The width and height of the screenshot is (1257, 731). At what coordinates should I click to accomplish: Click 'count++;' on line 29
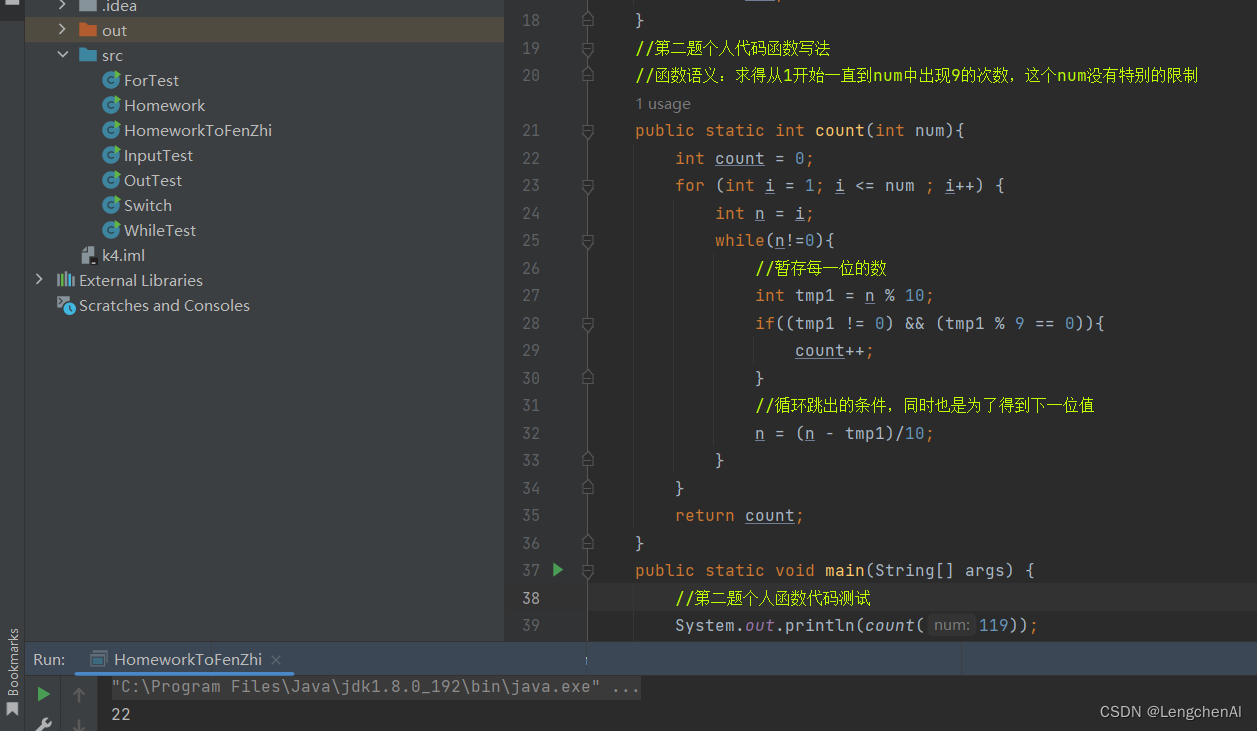[835, 351]
